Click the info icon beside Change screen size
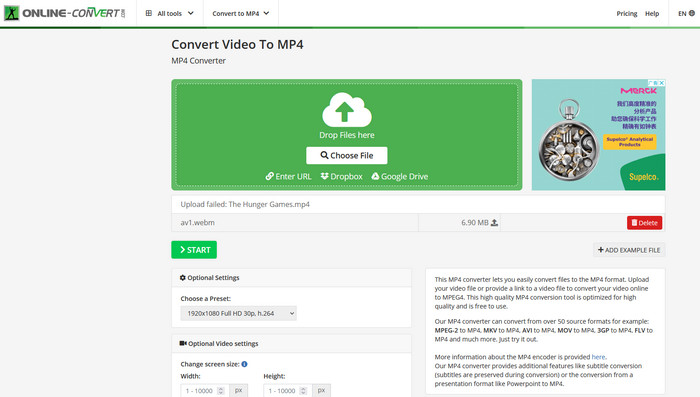This screenshot has height=397, width=700. [x=244, y=364]
